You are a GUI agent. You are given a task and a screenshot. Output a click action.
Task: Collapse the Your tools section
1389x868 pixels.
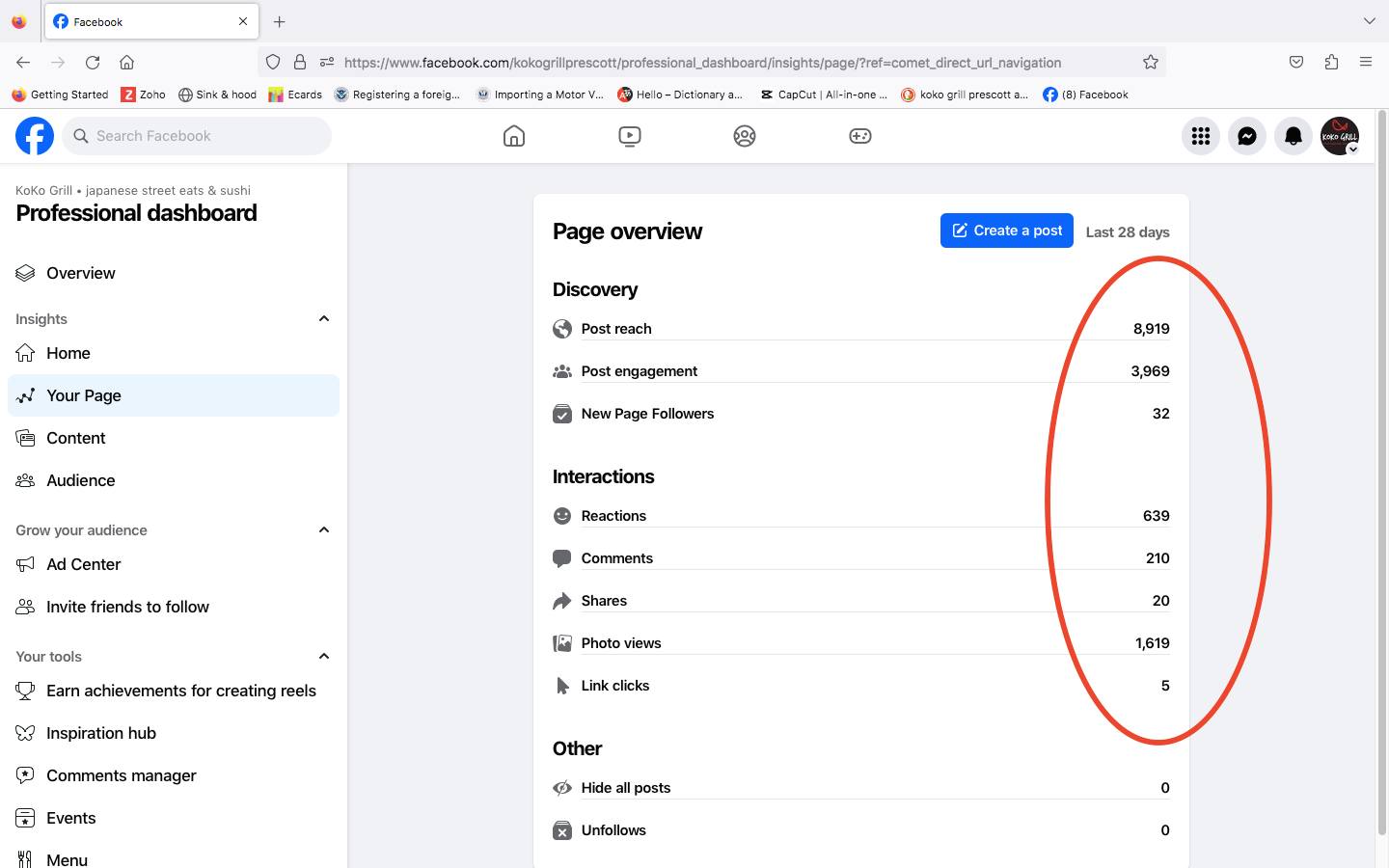tap(324, 656)
